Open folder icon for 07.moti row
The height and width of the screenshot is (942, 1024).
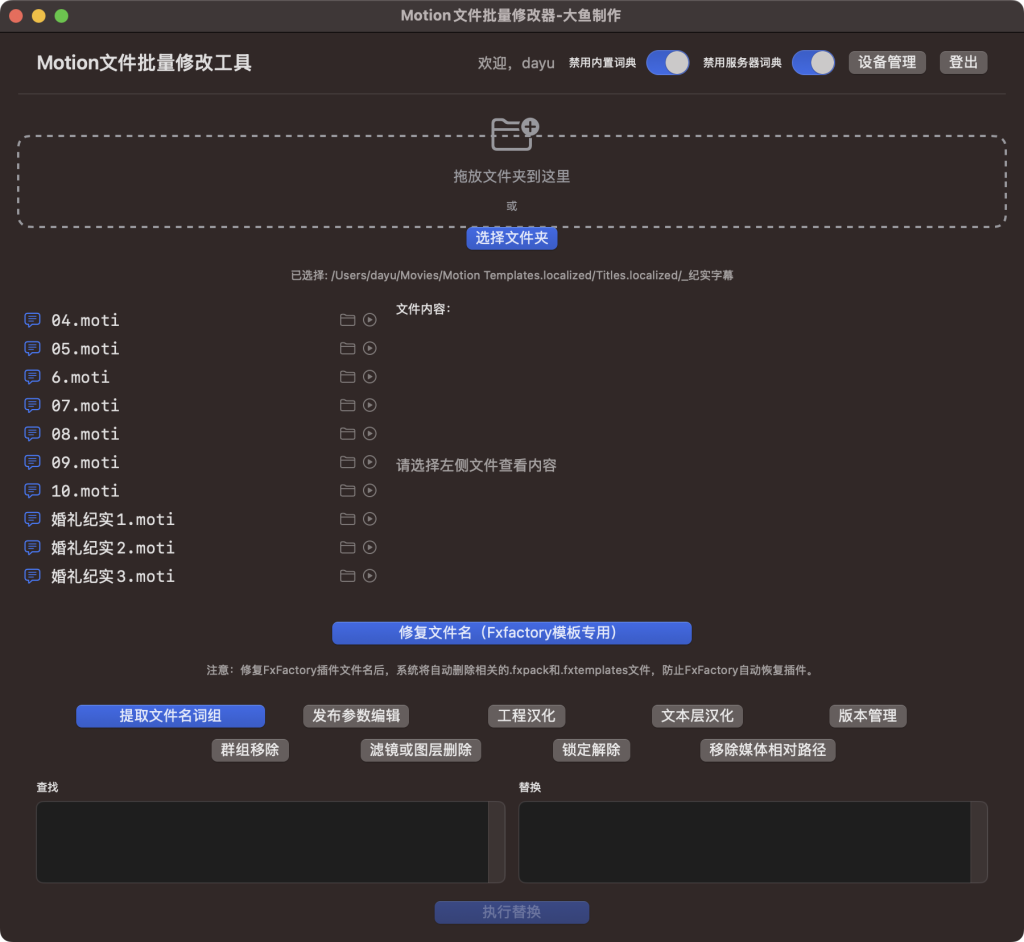347,406
